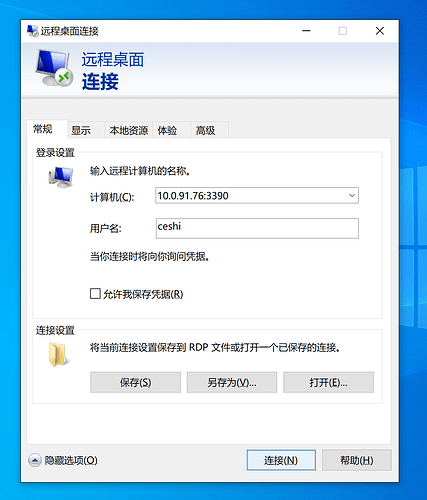Screen dimensions: 427x500
Task: Click the 保存(S) button
Action: 135,382
